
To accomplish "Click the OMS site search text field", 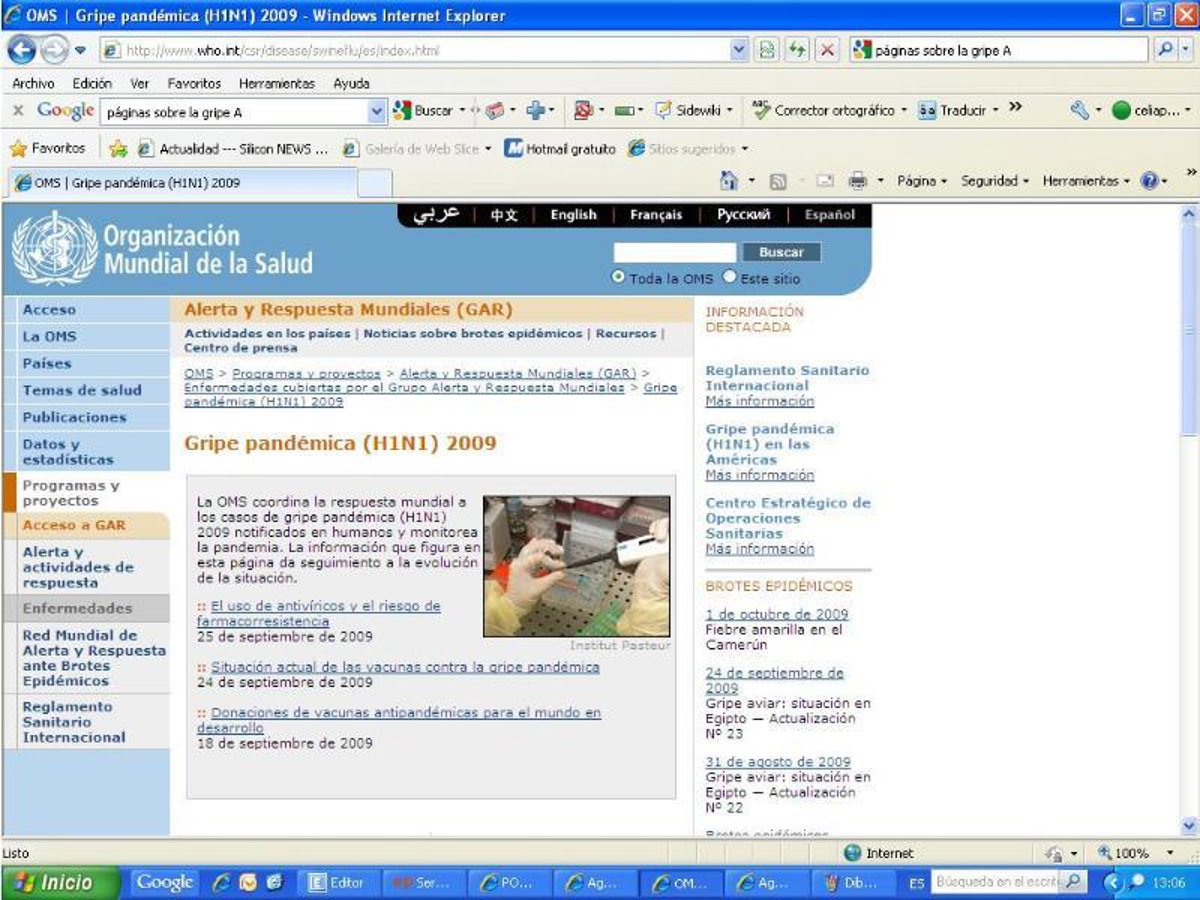I will 674,252.
